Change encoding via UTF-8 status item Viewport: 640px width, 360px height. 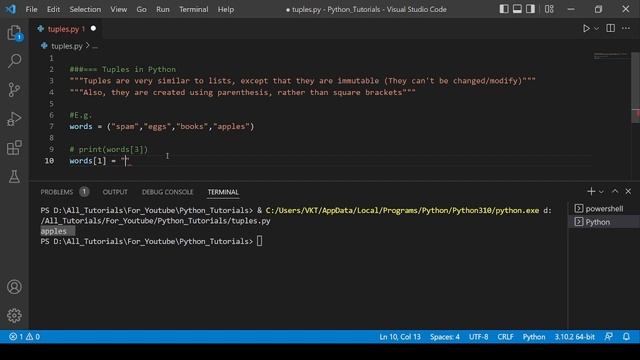[478, 337]
